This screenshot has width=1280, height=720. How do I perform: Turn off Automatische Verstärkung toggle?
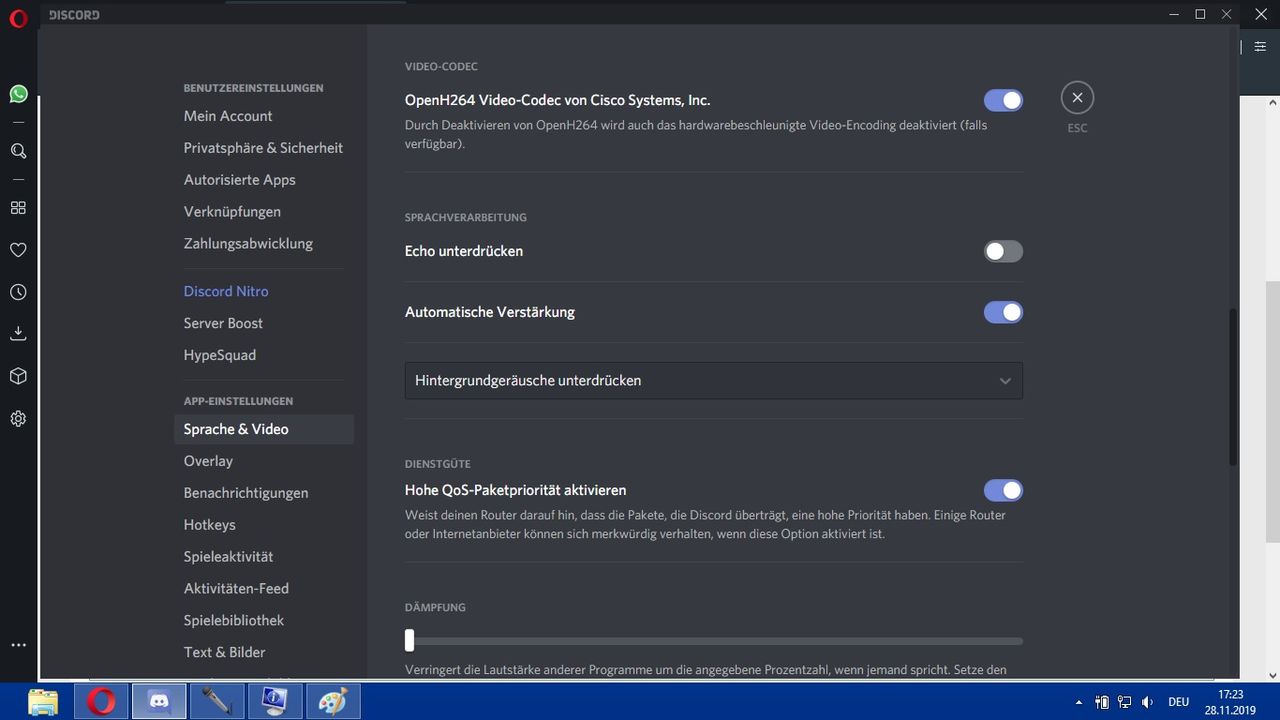click(1003, 312)
